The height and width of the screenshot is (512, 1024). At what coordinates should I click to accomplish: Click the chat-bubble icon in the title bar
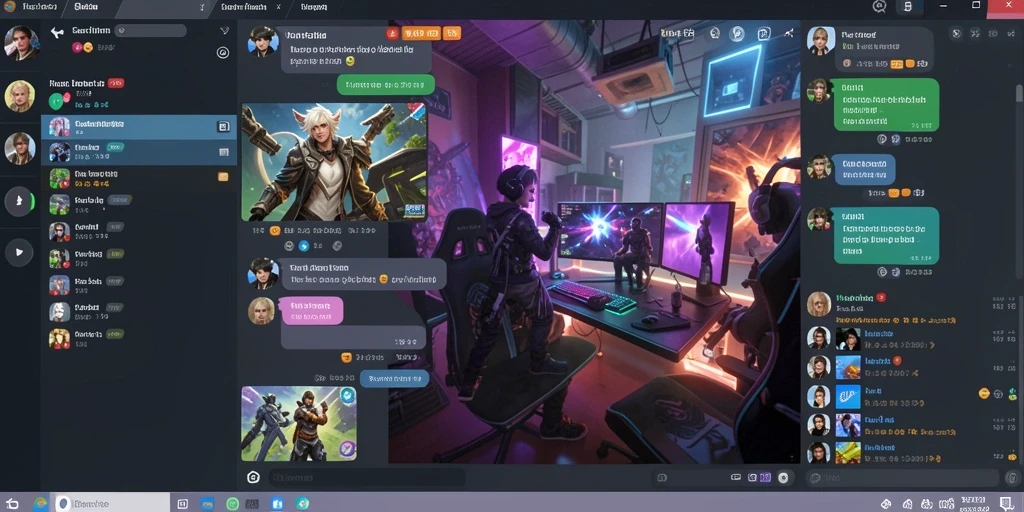(x=879, y=7)
